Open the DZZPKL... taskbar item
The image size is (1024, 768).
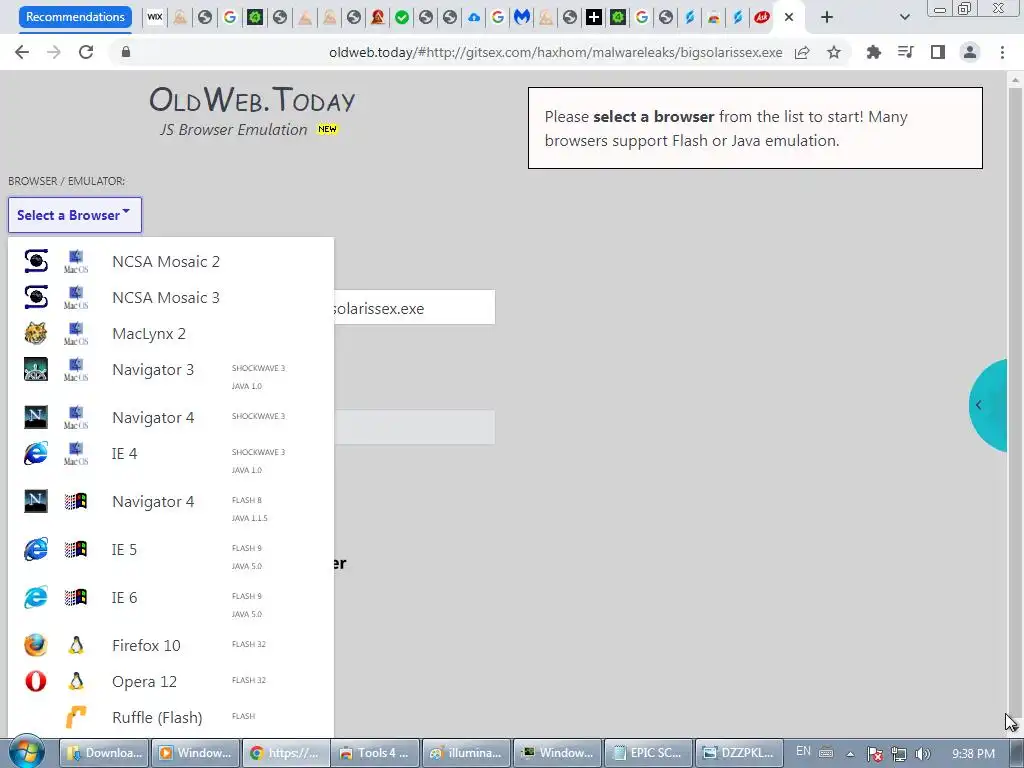[x=739, y=753]
